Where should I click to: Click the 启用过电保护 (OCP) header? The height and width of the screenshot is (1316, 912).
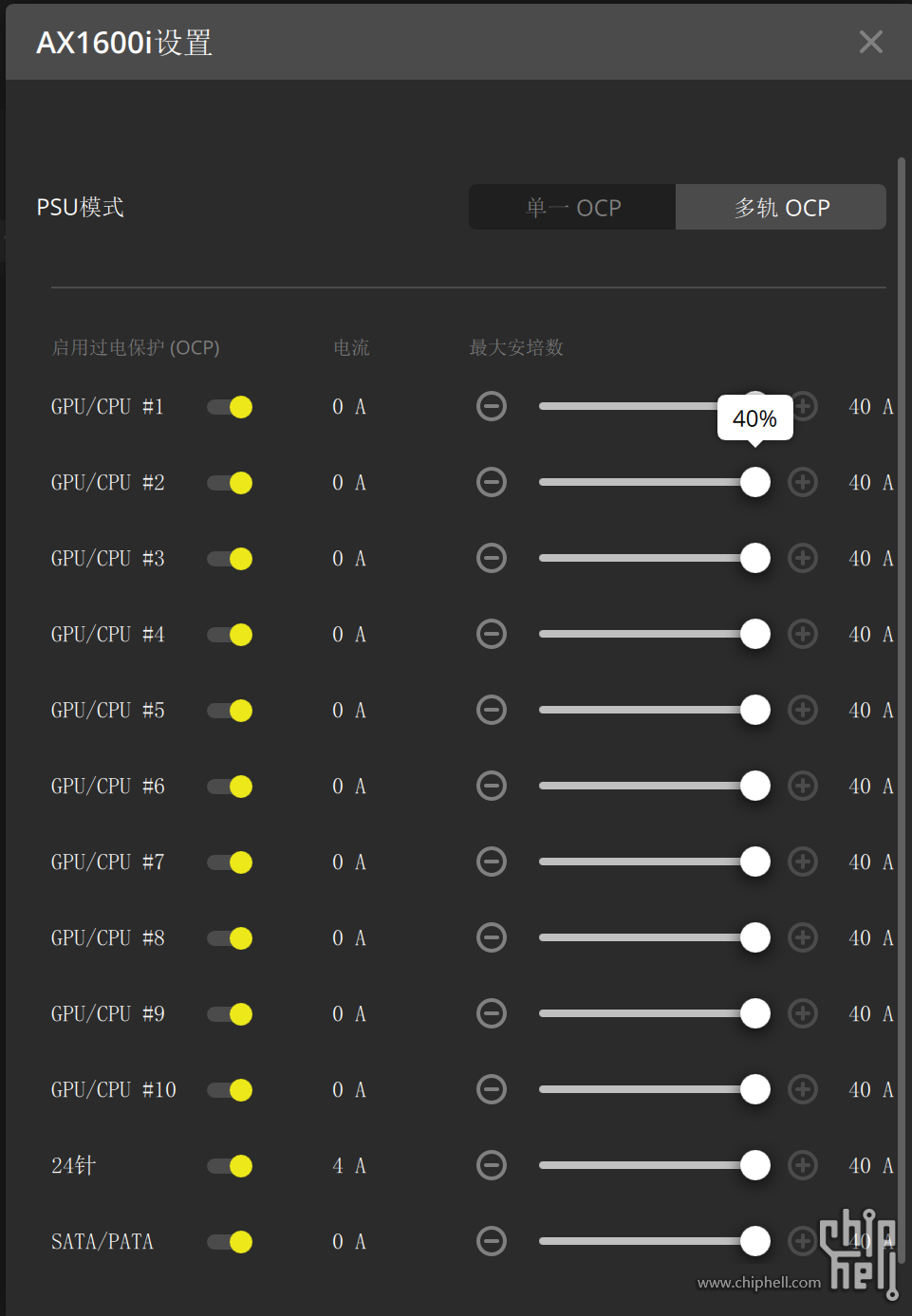[x=136, y=347]
